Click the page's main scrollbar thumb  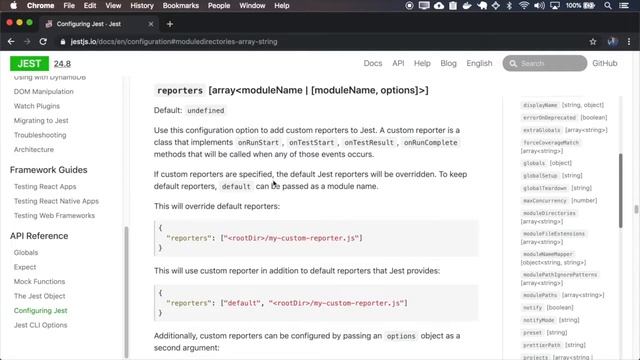(x=636, y=209)
